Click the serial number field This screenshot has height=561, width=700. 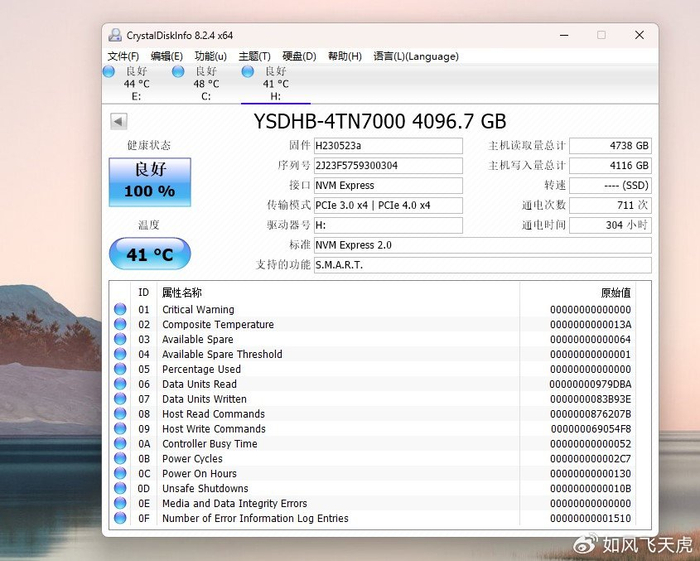click(388, 166)
